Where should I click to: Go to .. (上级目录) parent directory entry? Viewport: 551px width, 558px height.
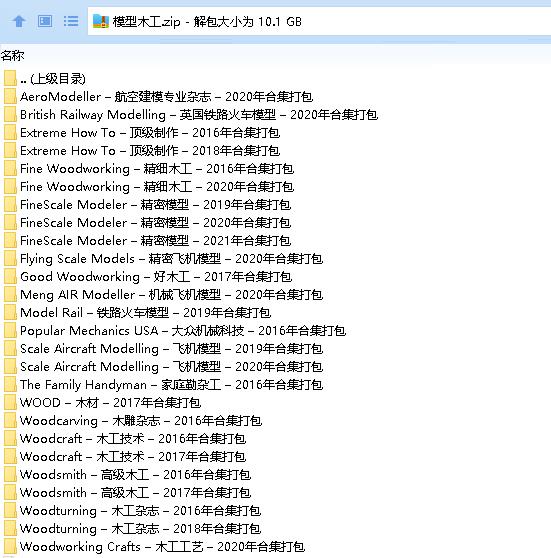(53, 79)
